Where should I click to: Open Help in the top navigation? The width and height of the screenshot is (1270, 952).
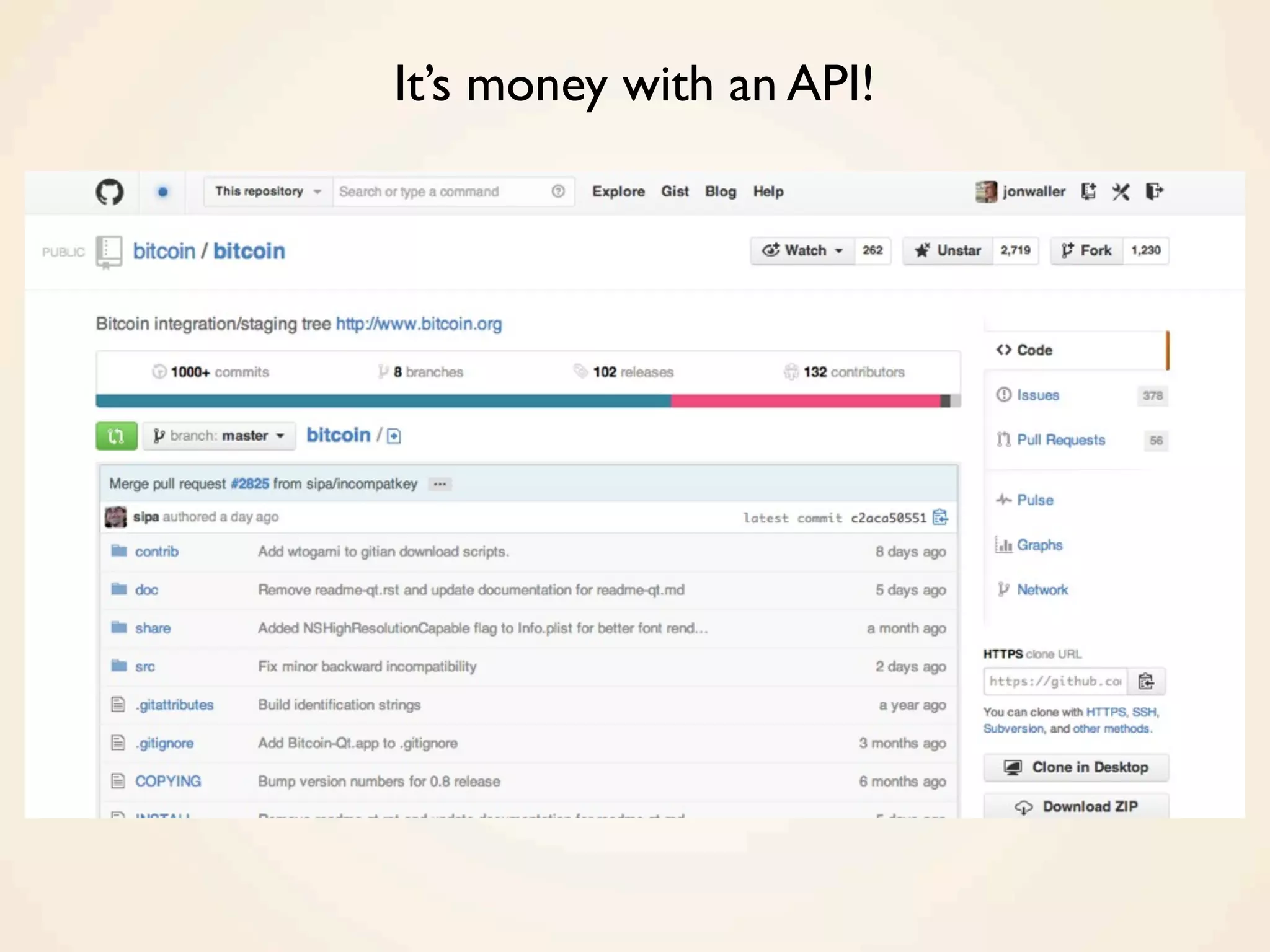coord(768,192)
